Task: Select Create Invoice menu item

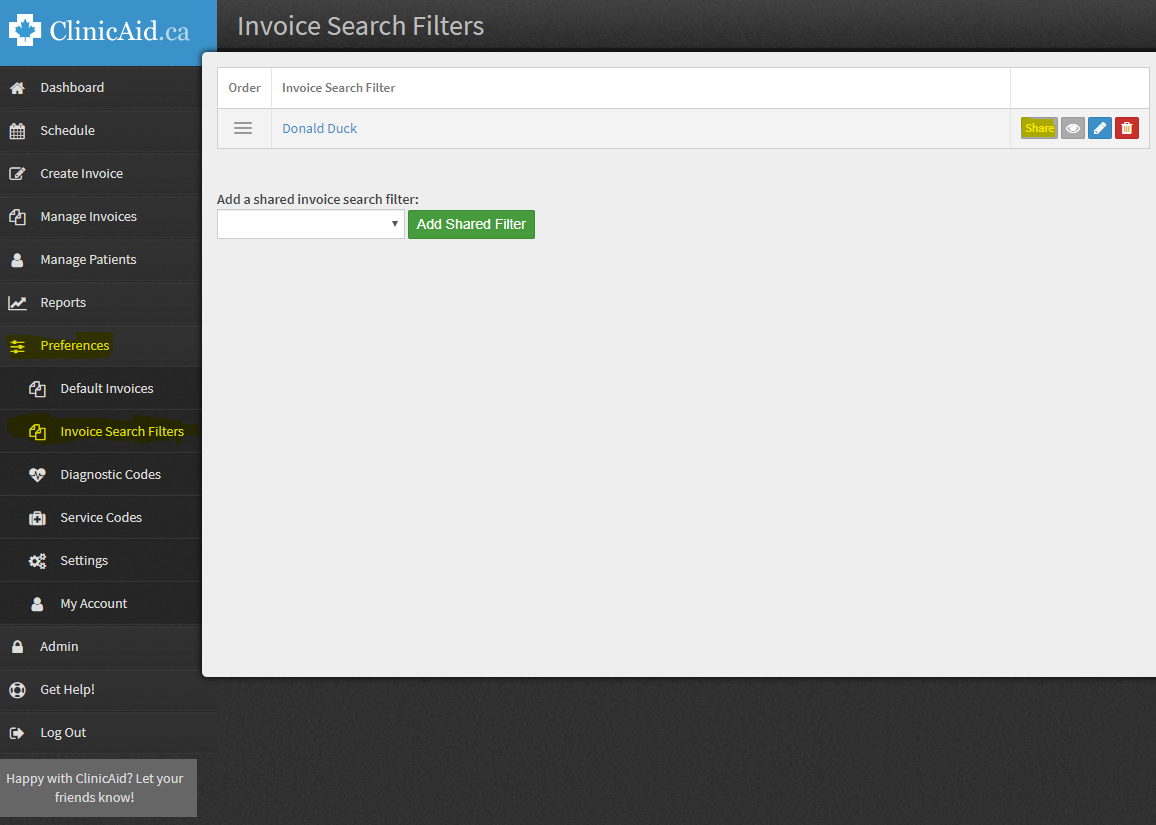Action: point(101,174)
